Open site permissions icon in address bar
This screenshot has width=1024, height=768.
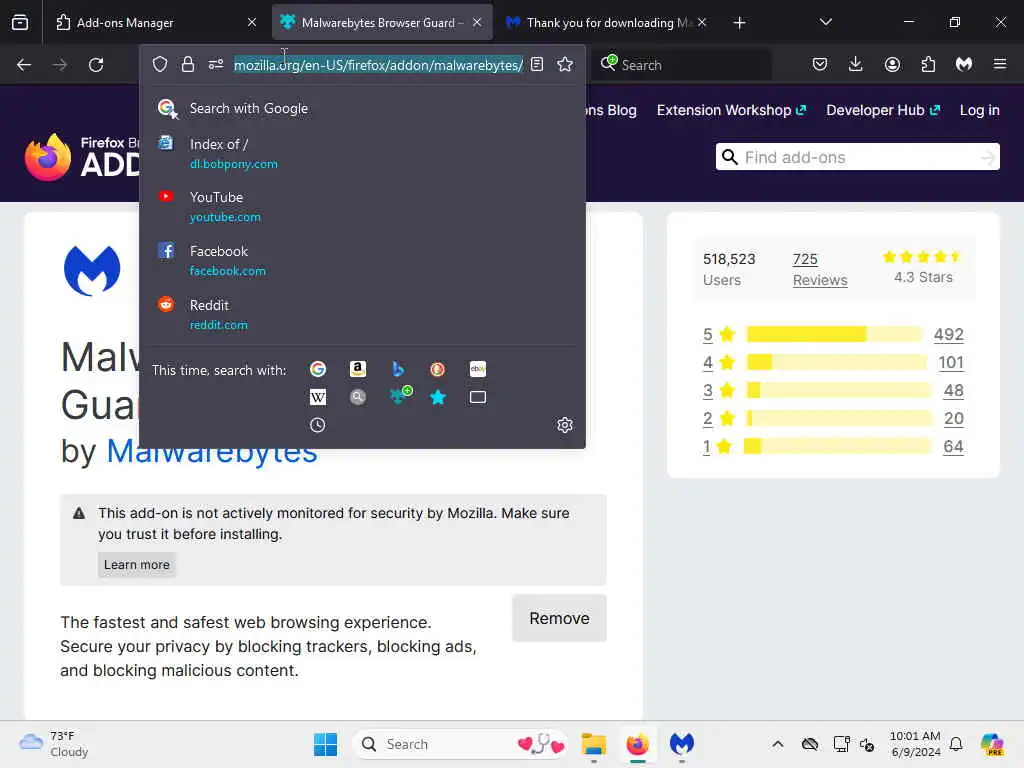(216, 64)
